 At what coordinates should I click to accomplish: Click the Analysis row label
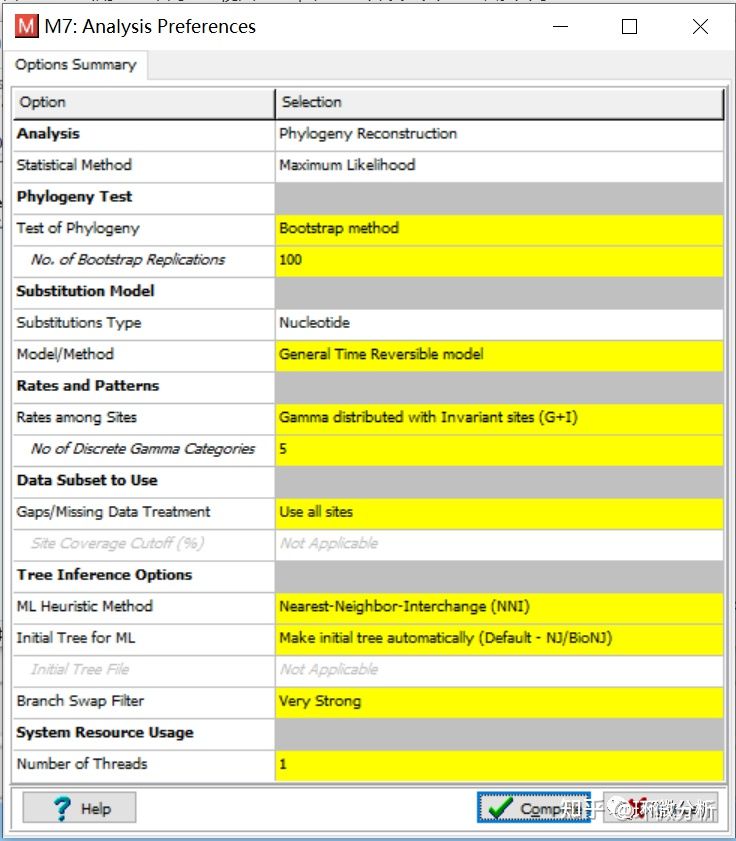click(x=48, y=134)
